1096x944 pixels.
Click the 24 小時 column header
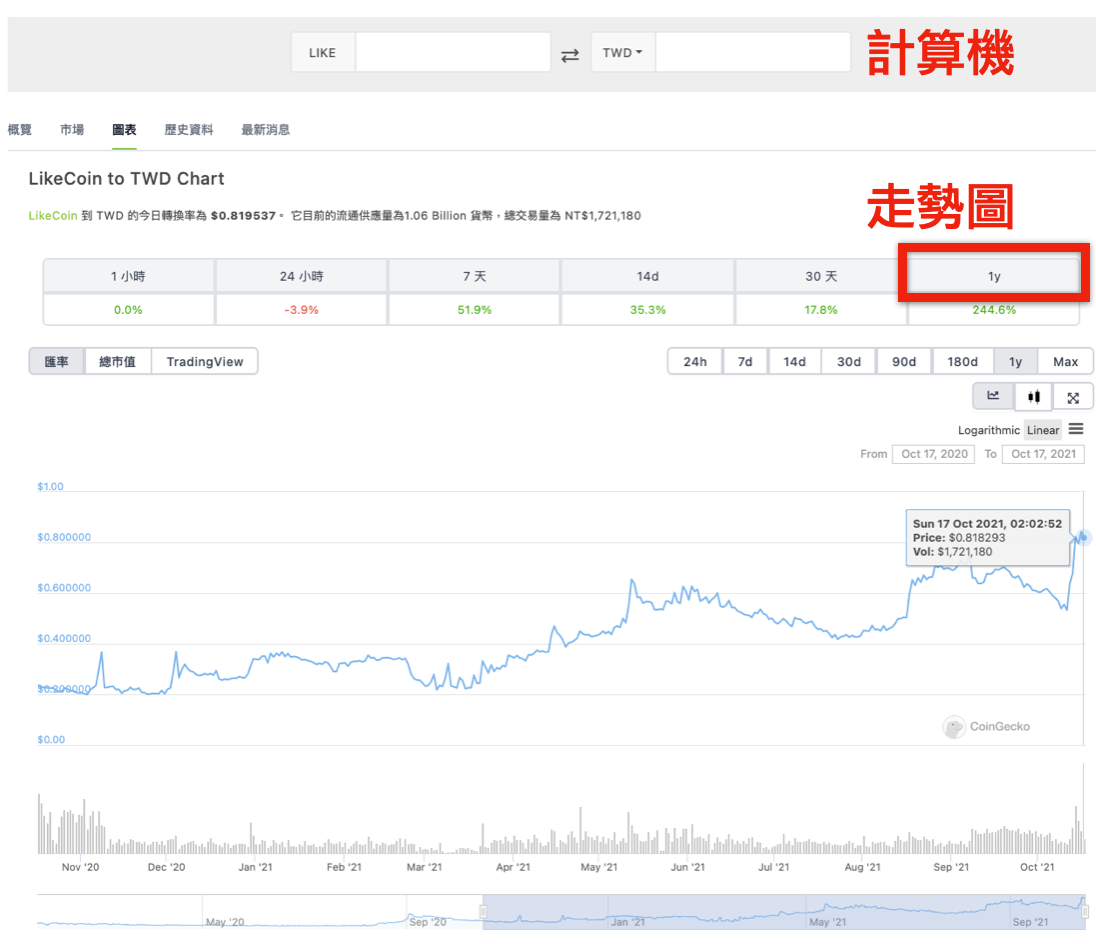coord(301,276)
